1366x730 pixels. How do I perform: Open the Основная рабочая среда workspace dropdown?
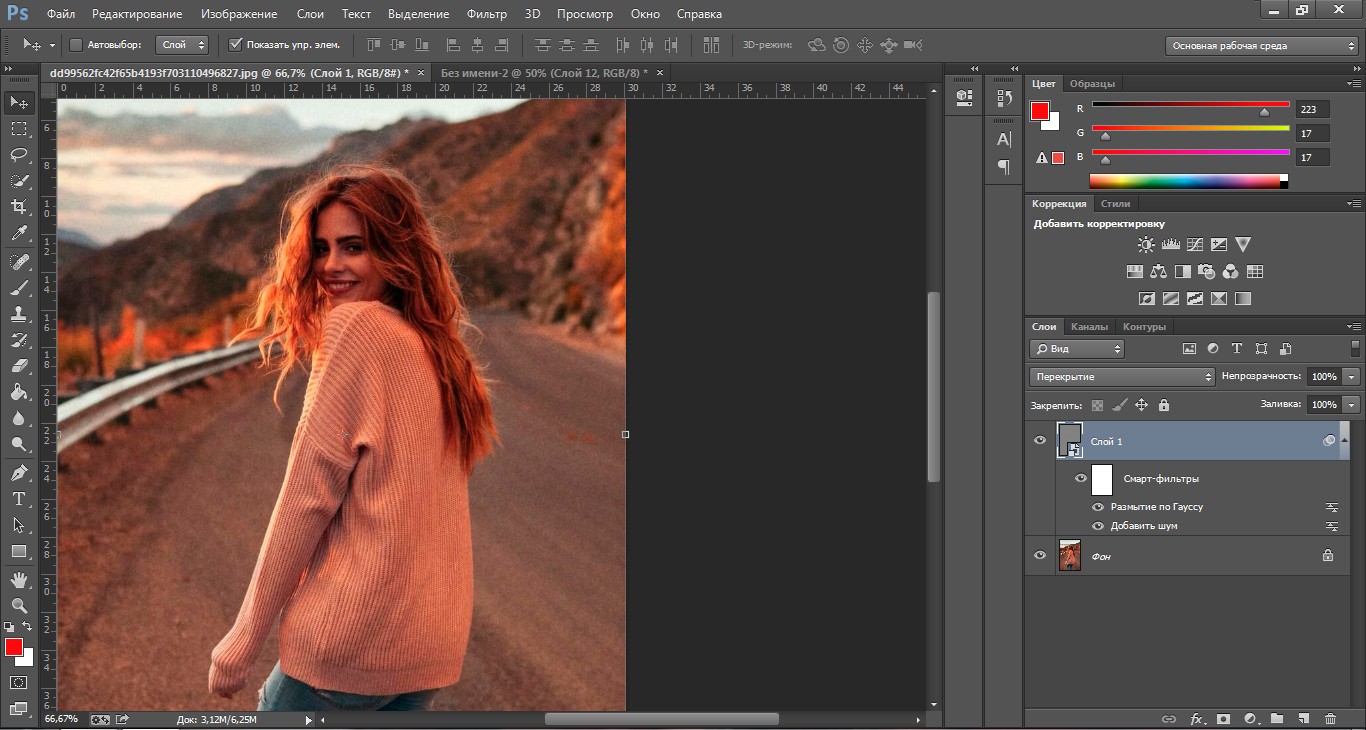point(1261,46)
